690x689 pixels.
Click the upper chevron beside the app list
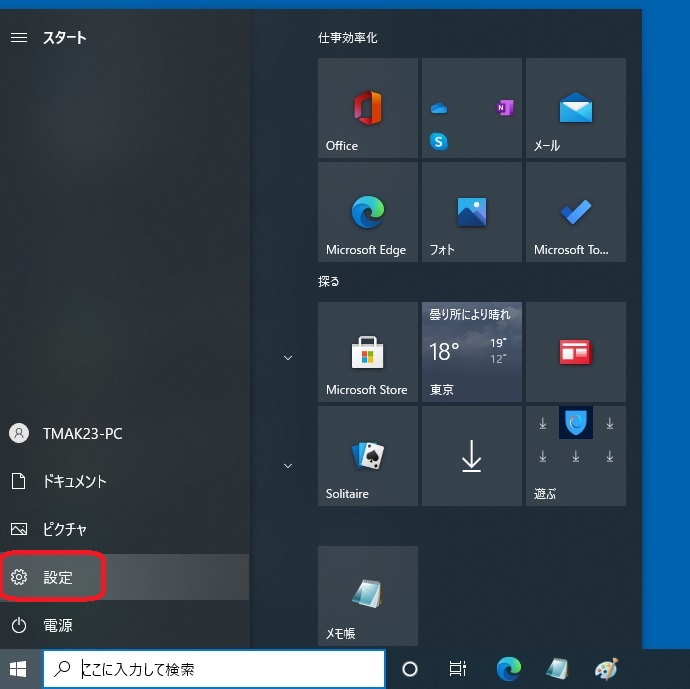click(x=288, y=358)
